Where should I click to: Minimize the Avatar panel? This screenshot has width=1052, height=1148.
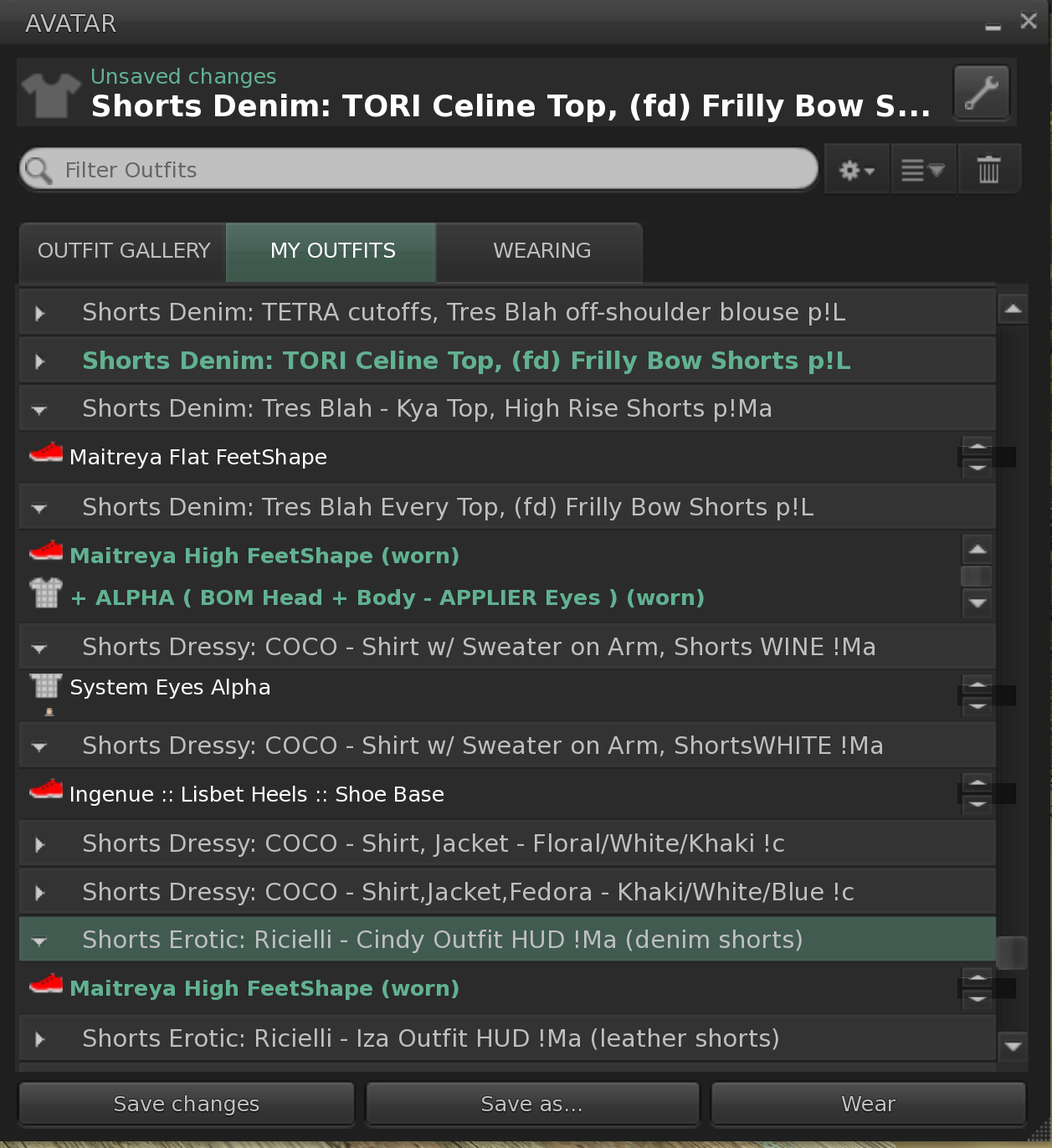[x=993, y=26]
